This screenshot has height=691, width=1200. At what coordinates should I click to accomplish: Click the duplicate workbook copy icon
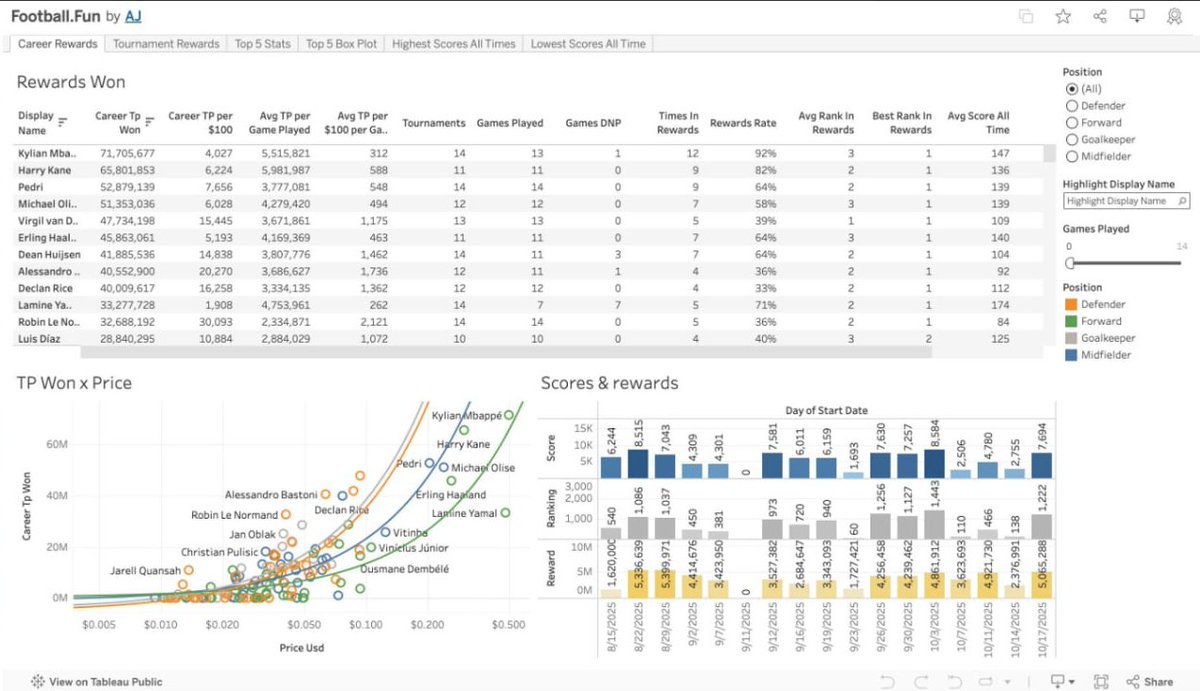click(x=1026, y=16)
